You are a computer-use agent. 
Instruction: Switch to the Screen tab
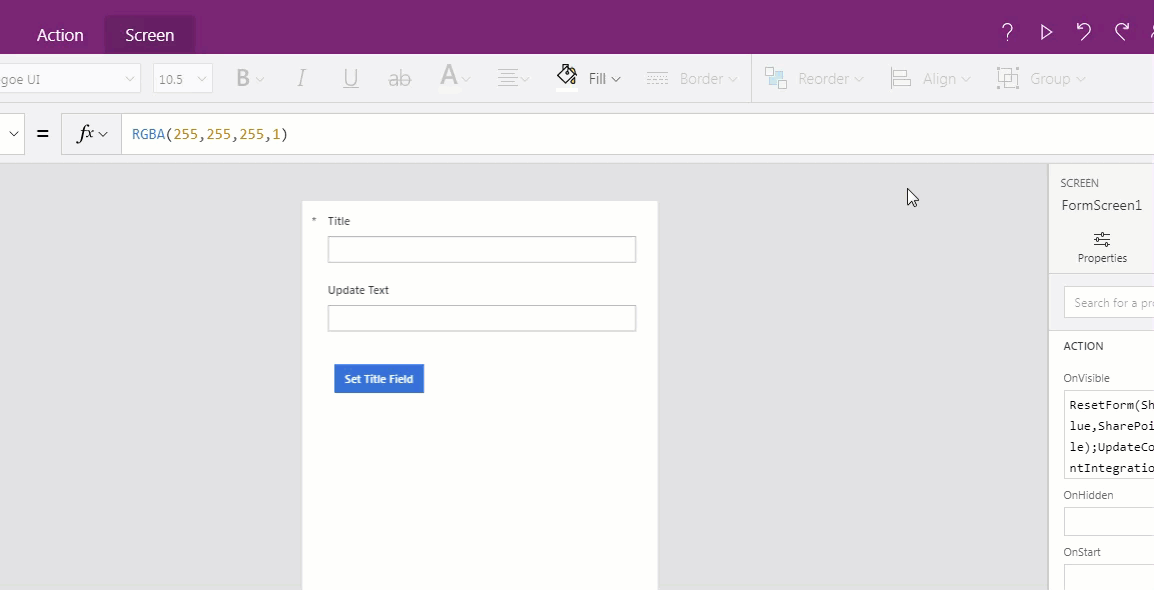(149, 34)
